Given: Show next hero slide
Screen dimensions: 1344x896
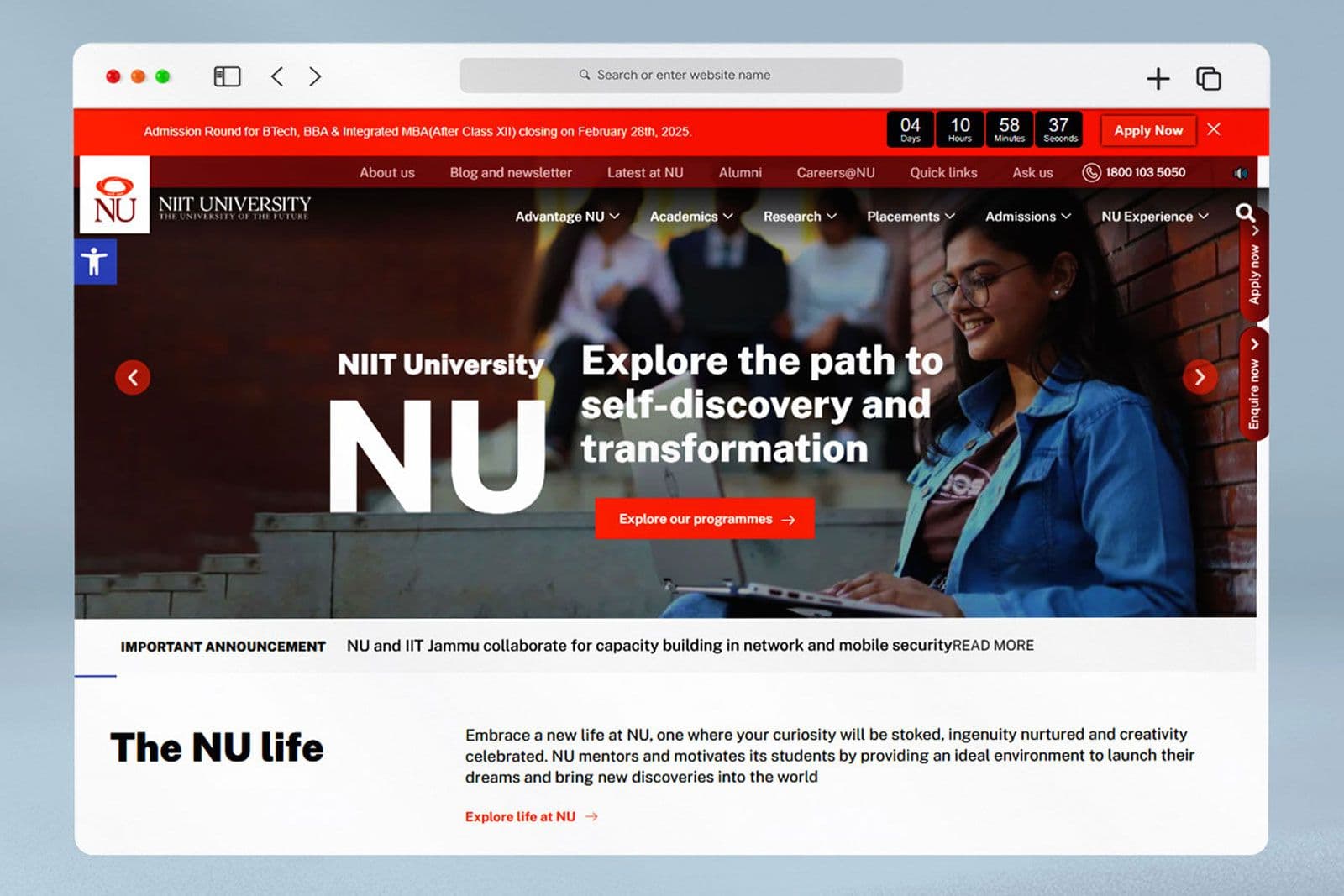Looking at the screenshot, I should click(x=1200, y=377).
